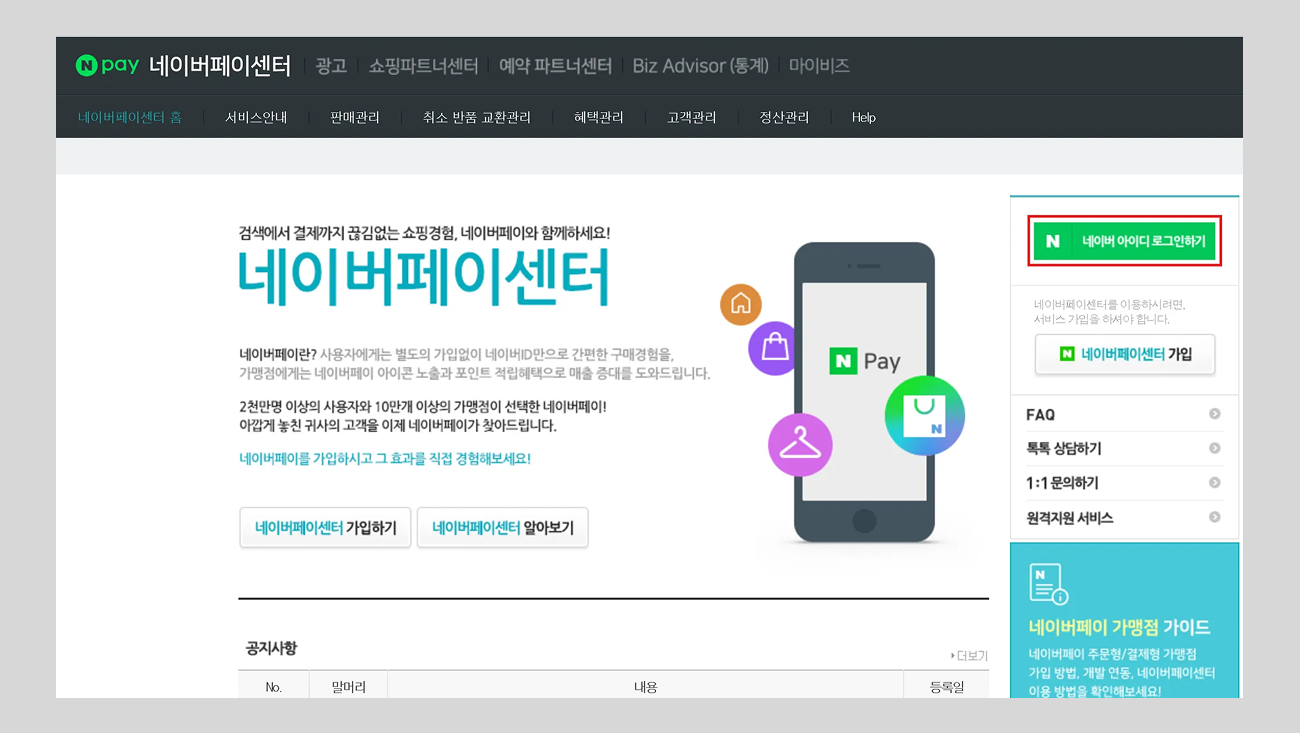Viewport: 1300px width, 733px height.
Task: Click the document icon in merchant guide banner
Action: [x=1049, y=584]
